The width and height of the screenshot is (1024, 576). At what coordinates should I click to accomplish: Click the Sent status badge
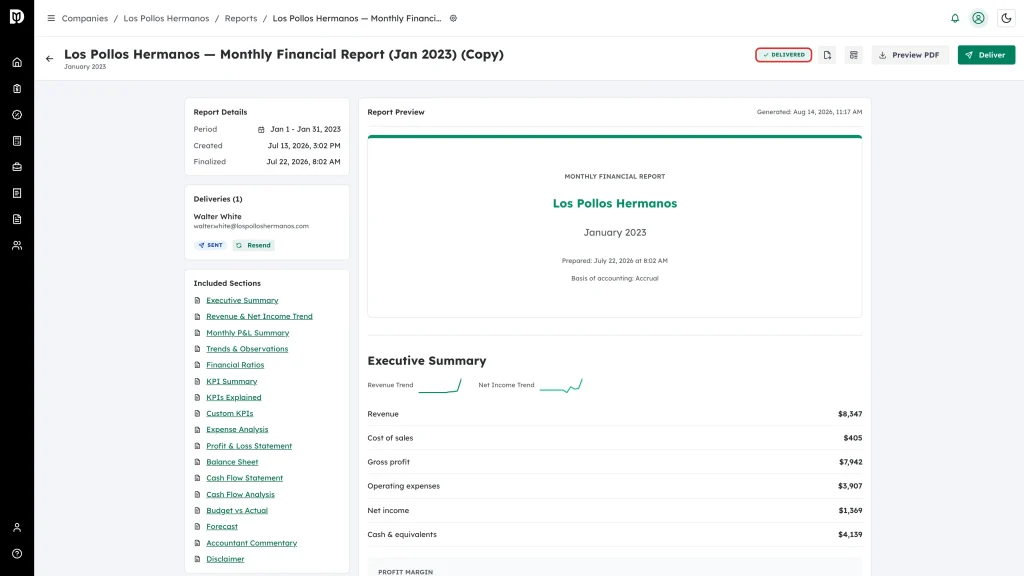[x=210, y=246]
